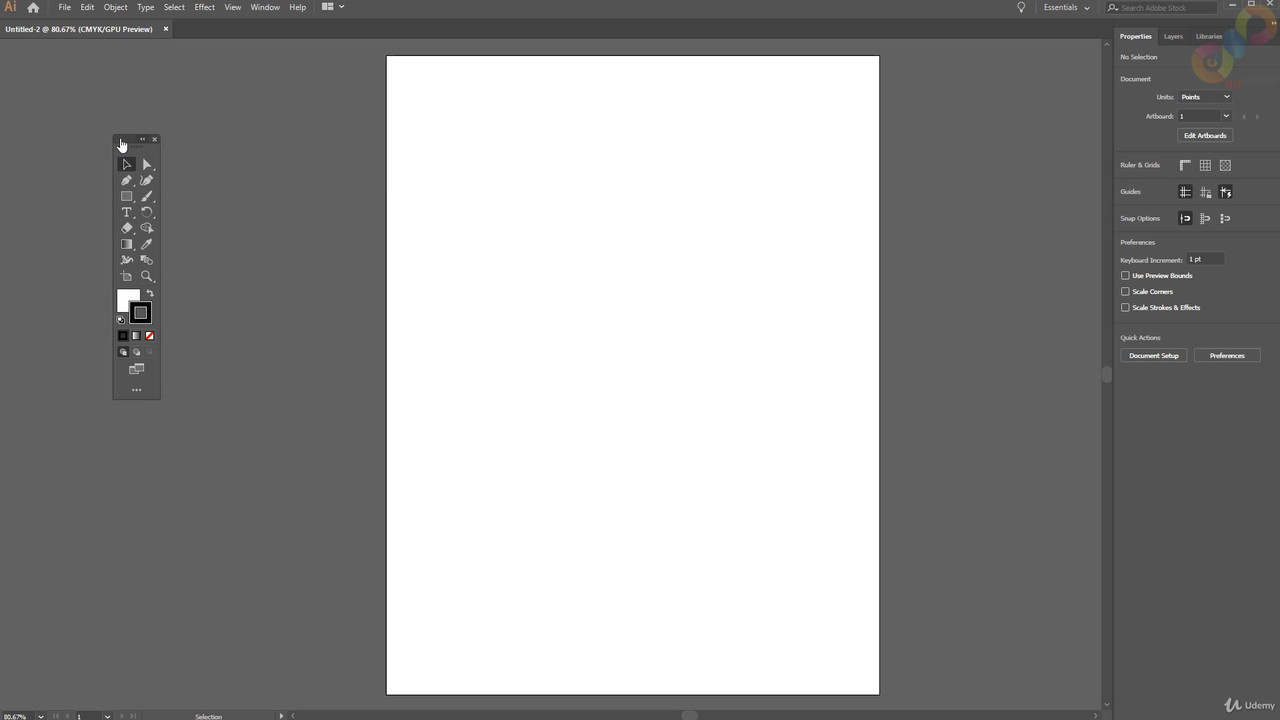
Task: Toggle Show Rulers icon
Action: click(x=1185, y=165)
